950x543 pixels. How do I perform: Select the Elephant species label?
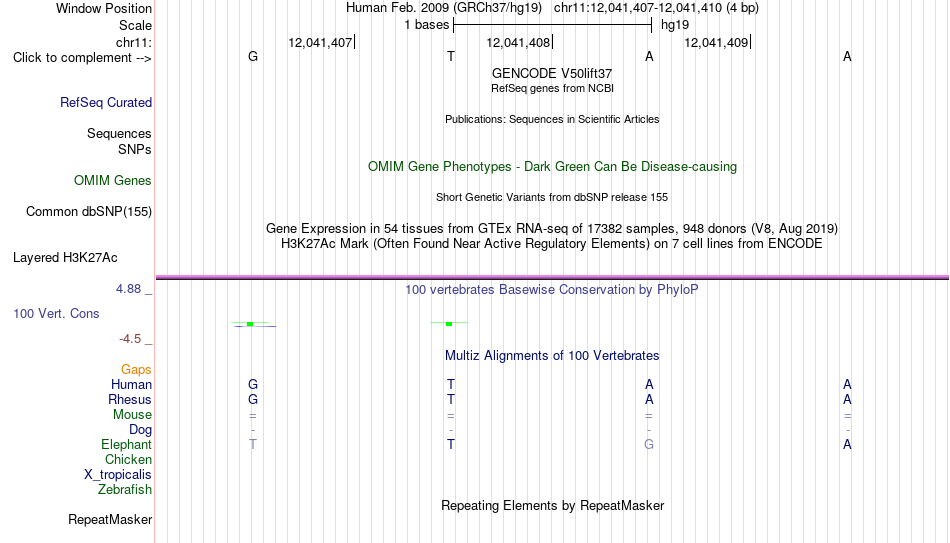[x=126, y=445]
